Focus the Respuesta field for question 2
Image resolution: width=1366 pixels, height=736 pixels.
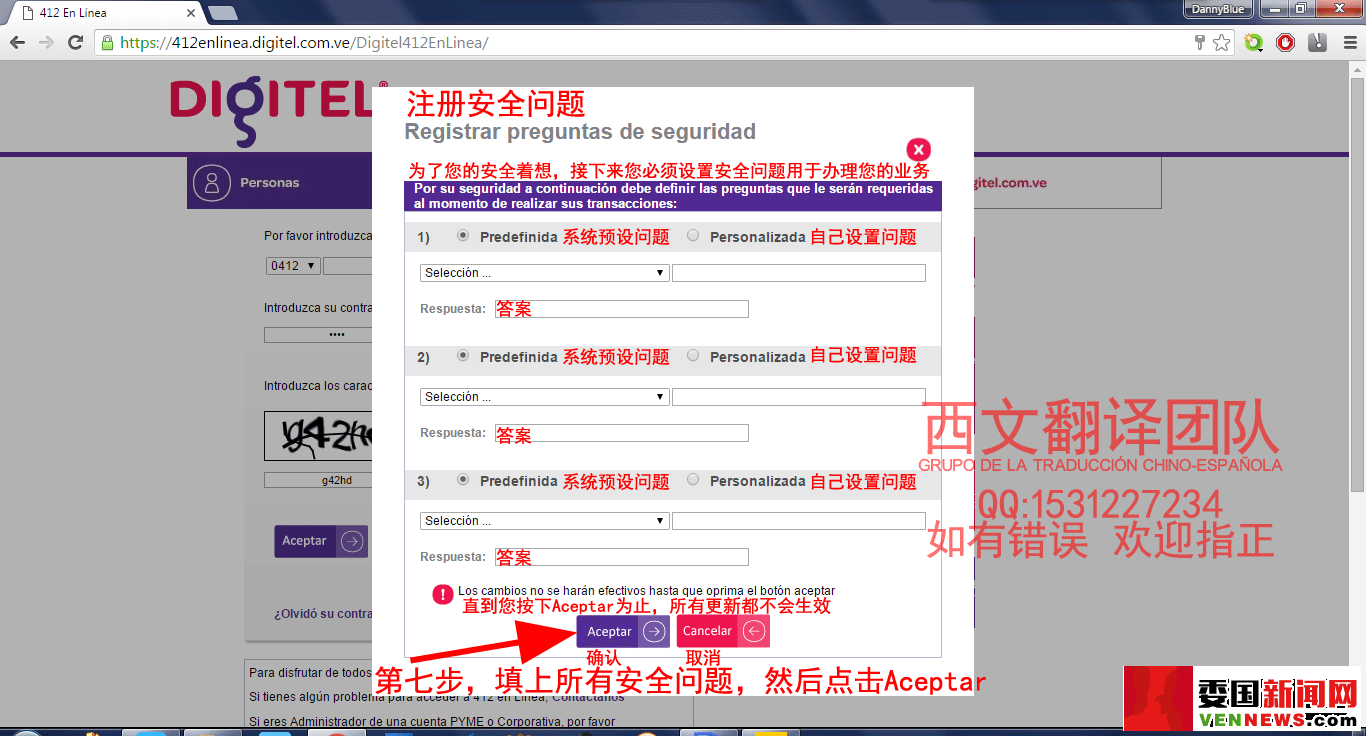click(x=622, y=433)
